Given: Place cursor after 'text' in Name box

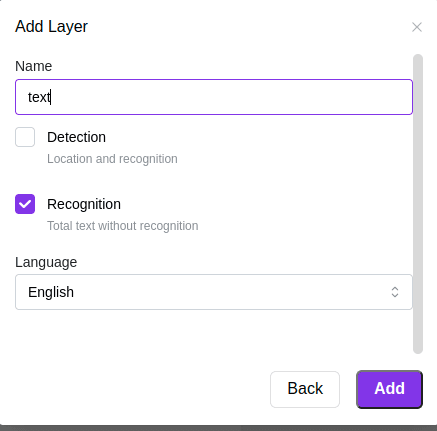Looking at the screenshot, I should (51, 97).
